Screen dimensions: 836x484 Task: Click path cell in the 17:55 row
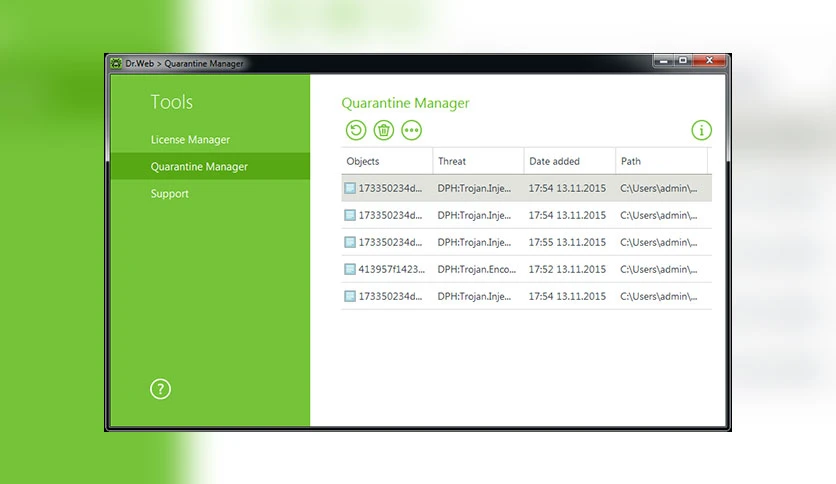(x=658, y=242)
